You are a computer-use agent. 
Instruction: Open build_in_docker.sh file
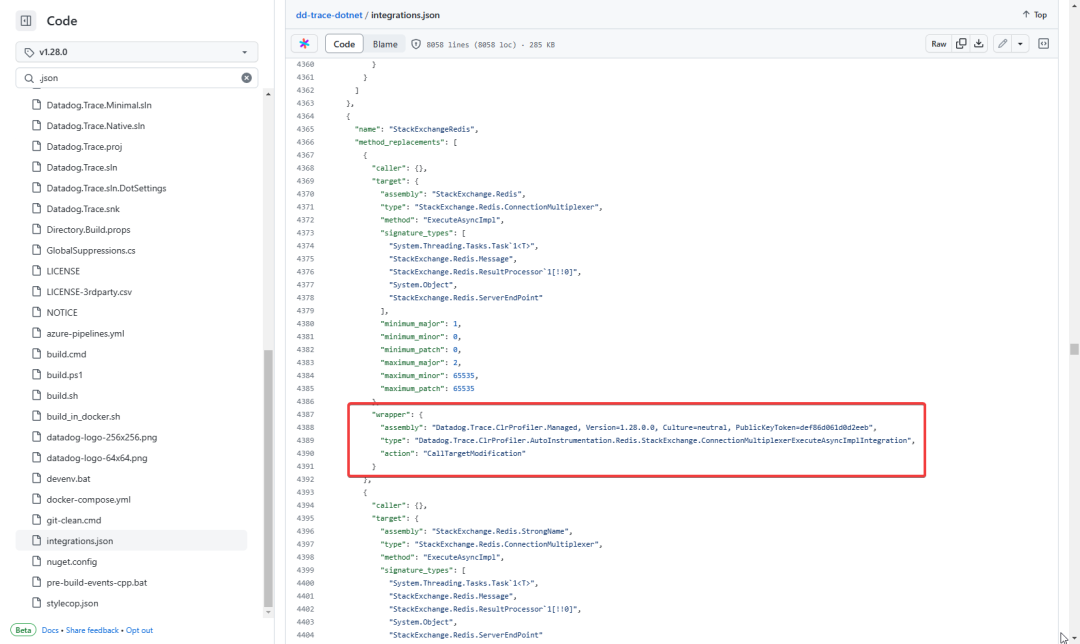(83, 416)
